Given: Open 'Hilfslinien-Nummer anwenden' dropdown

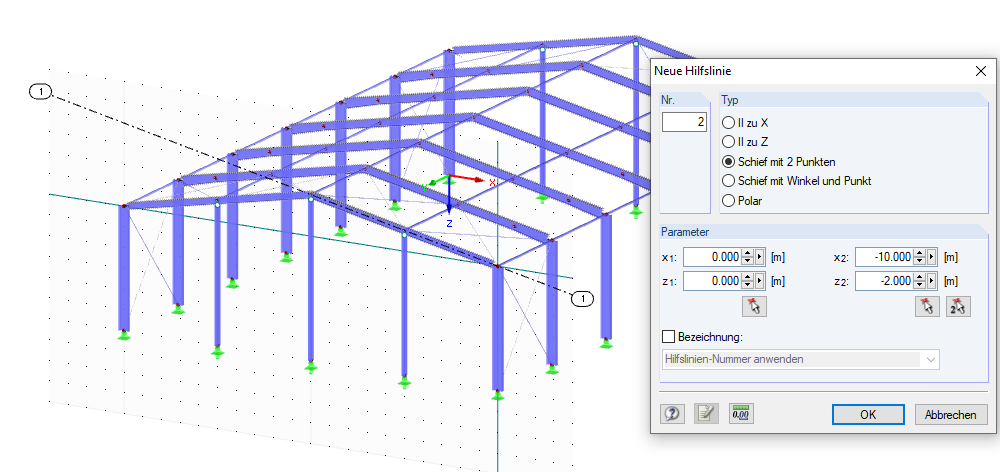Looking at the screenshot, I should (801, 359).
